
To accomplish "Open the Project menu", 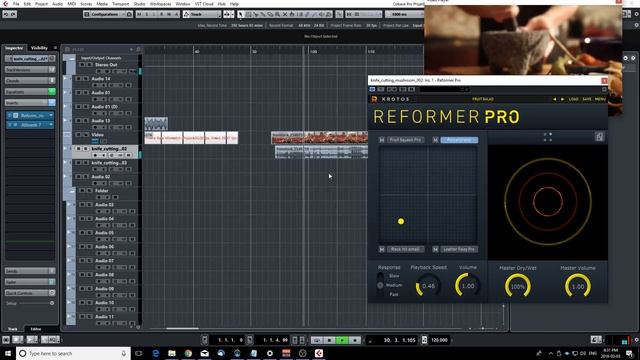I will pos(41,4).
